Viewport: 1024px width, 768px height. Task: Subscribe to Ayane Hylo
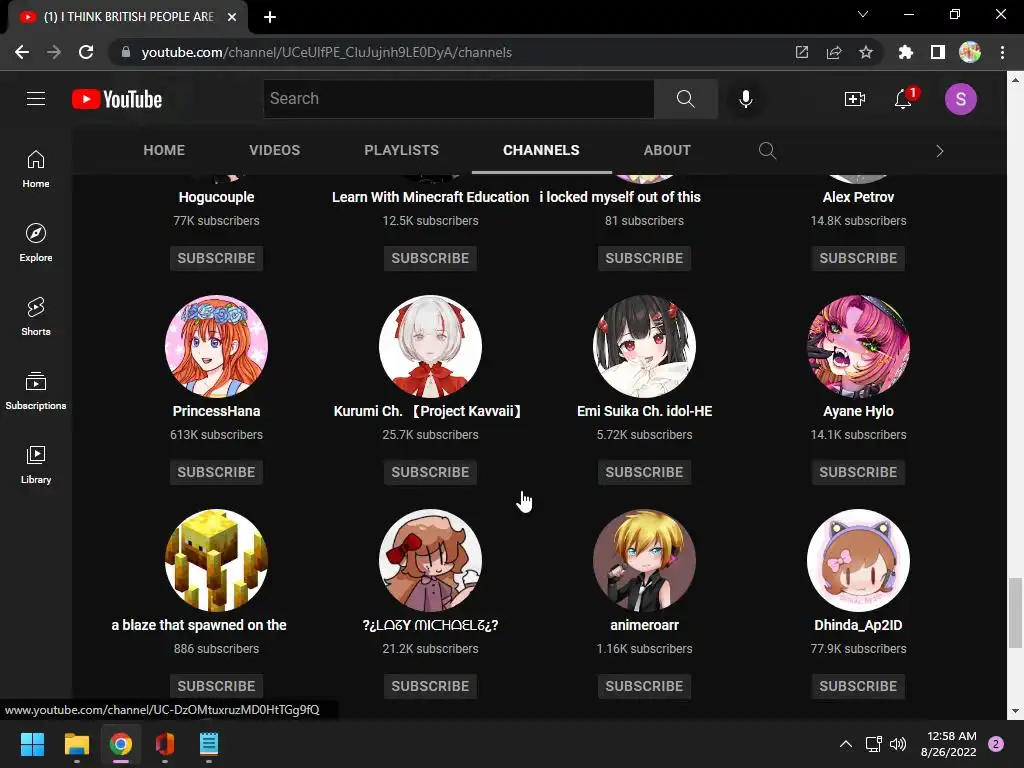click(858, 472)
